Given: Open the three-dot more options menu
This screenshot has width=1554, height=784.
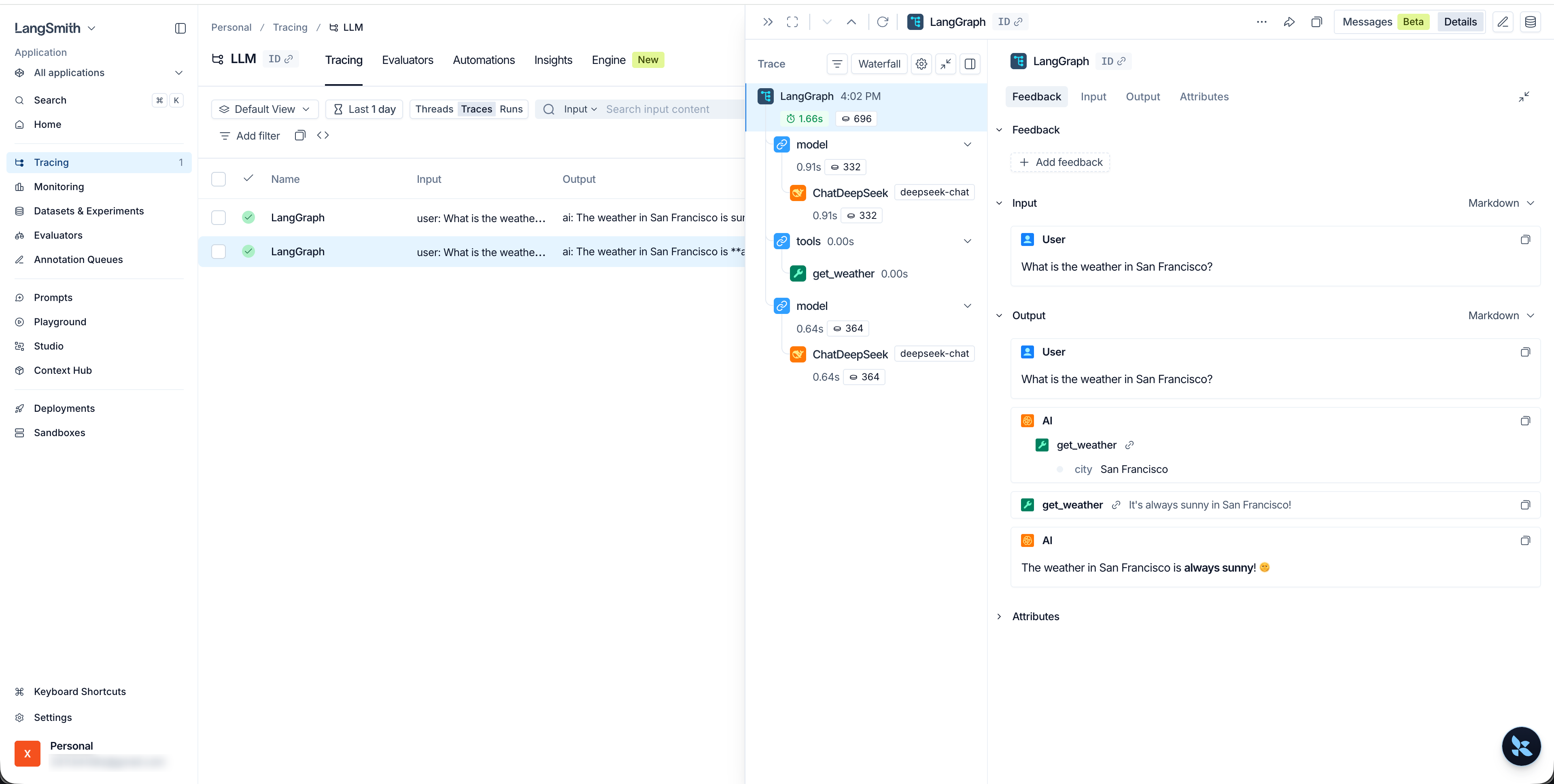Looking at the screenshot, I should [1261, 22].
